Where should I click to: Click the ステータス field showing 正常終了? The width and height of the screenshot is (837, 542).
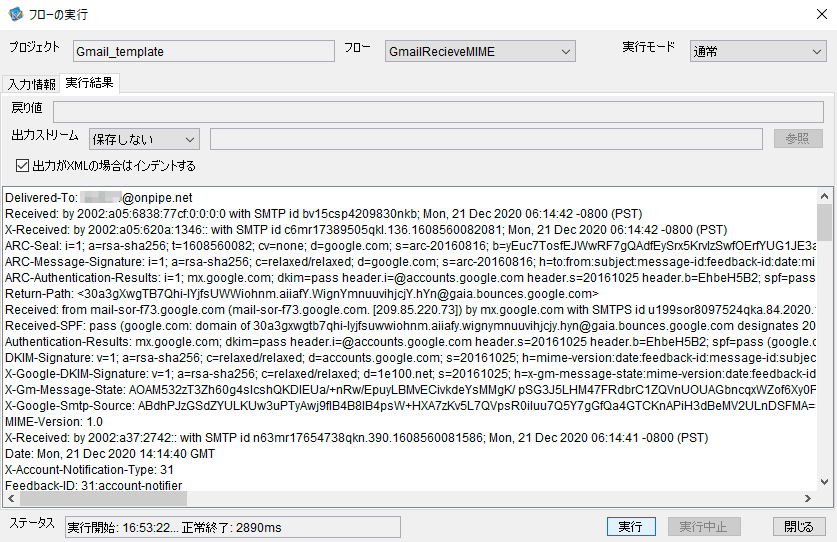(233, 528)
